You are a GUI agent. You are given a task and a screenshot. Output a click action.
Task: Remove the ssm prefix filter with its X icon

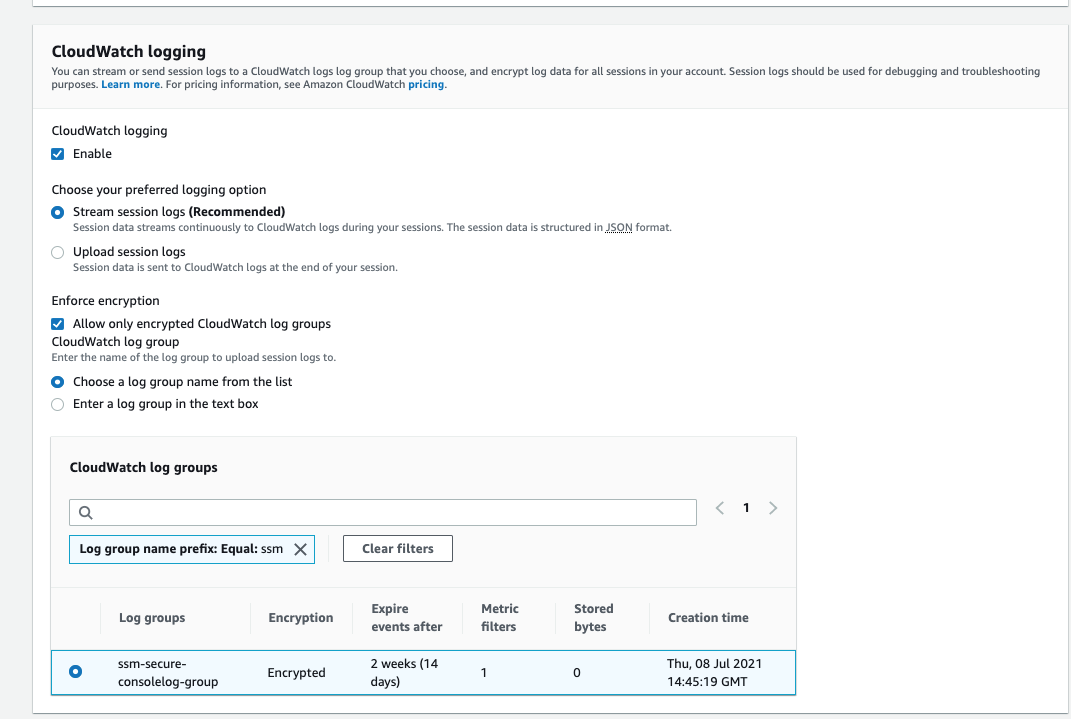(x=300, y=548)
